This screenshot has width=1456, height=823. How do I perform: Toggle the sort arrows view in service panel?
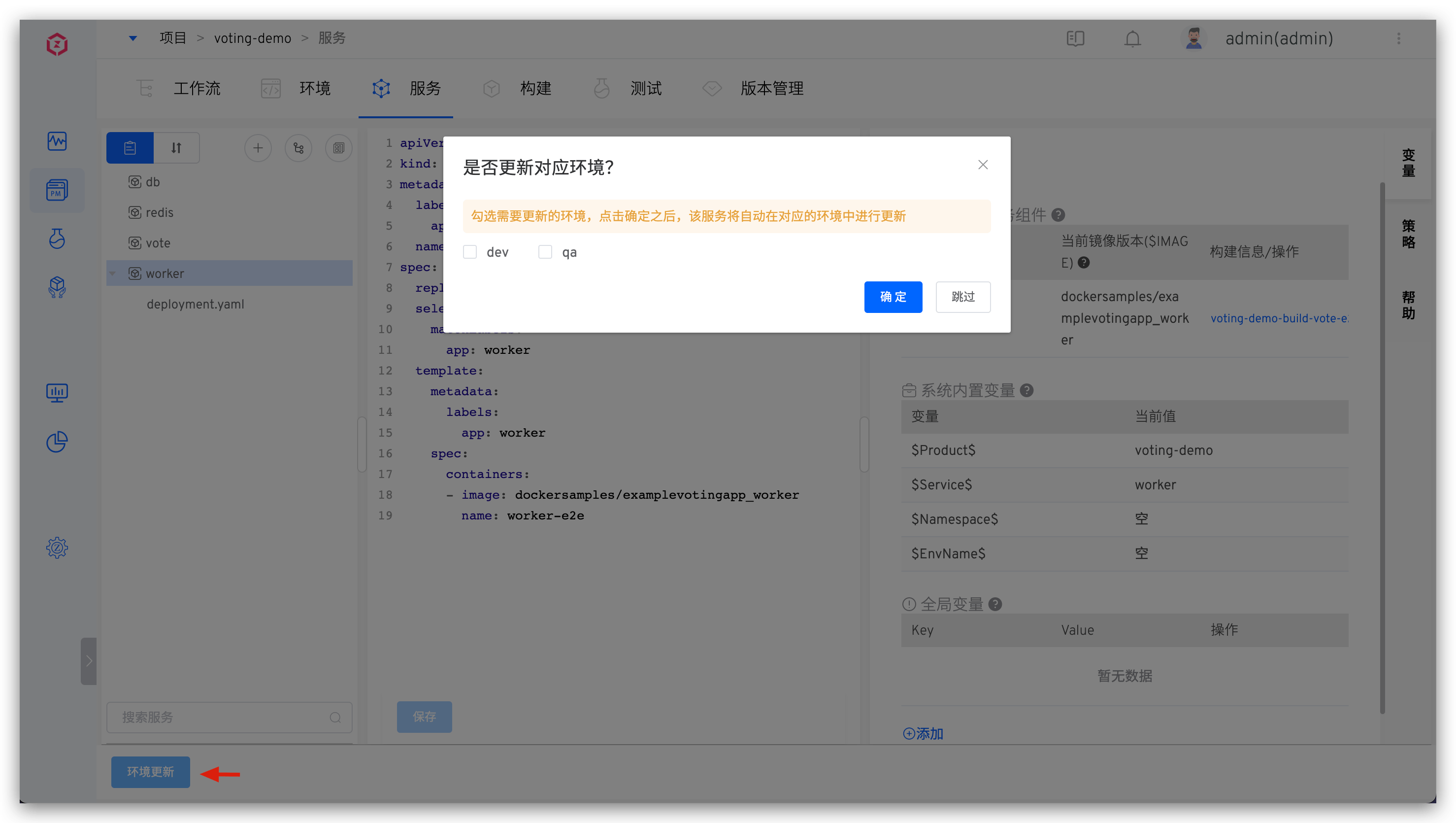pos(176,148)
